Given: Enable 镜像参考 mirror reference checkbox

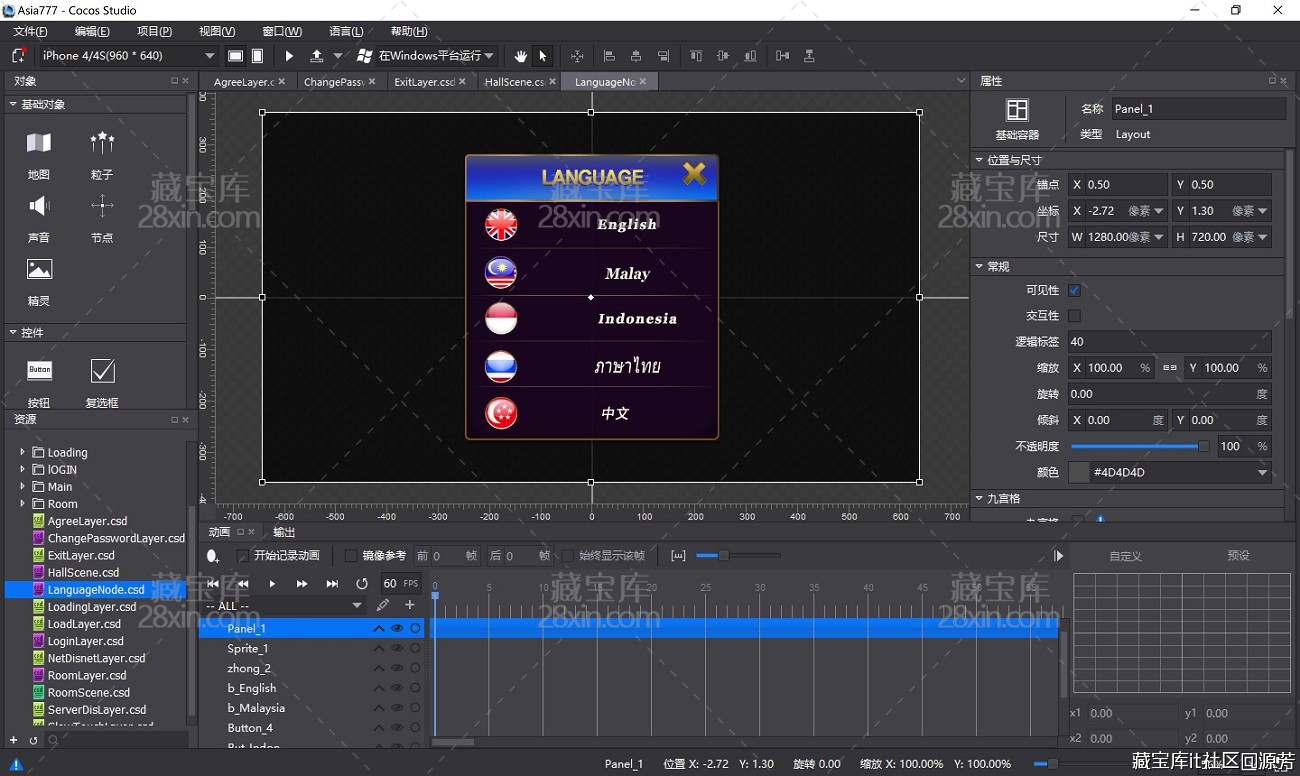Looking at the screenshot, I should point(350,555).
